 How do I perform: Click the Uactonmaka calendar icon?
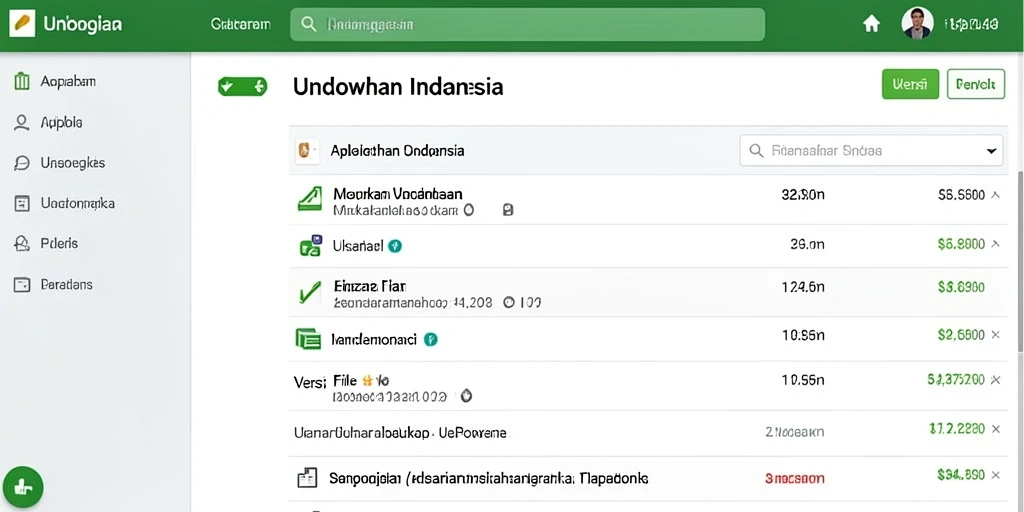(x=22, y=204)
